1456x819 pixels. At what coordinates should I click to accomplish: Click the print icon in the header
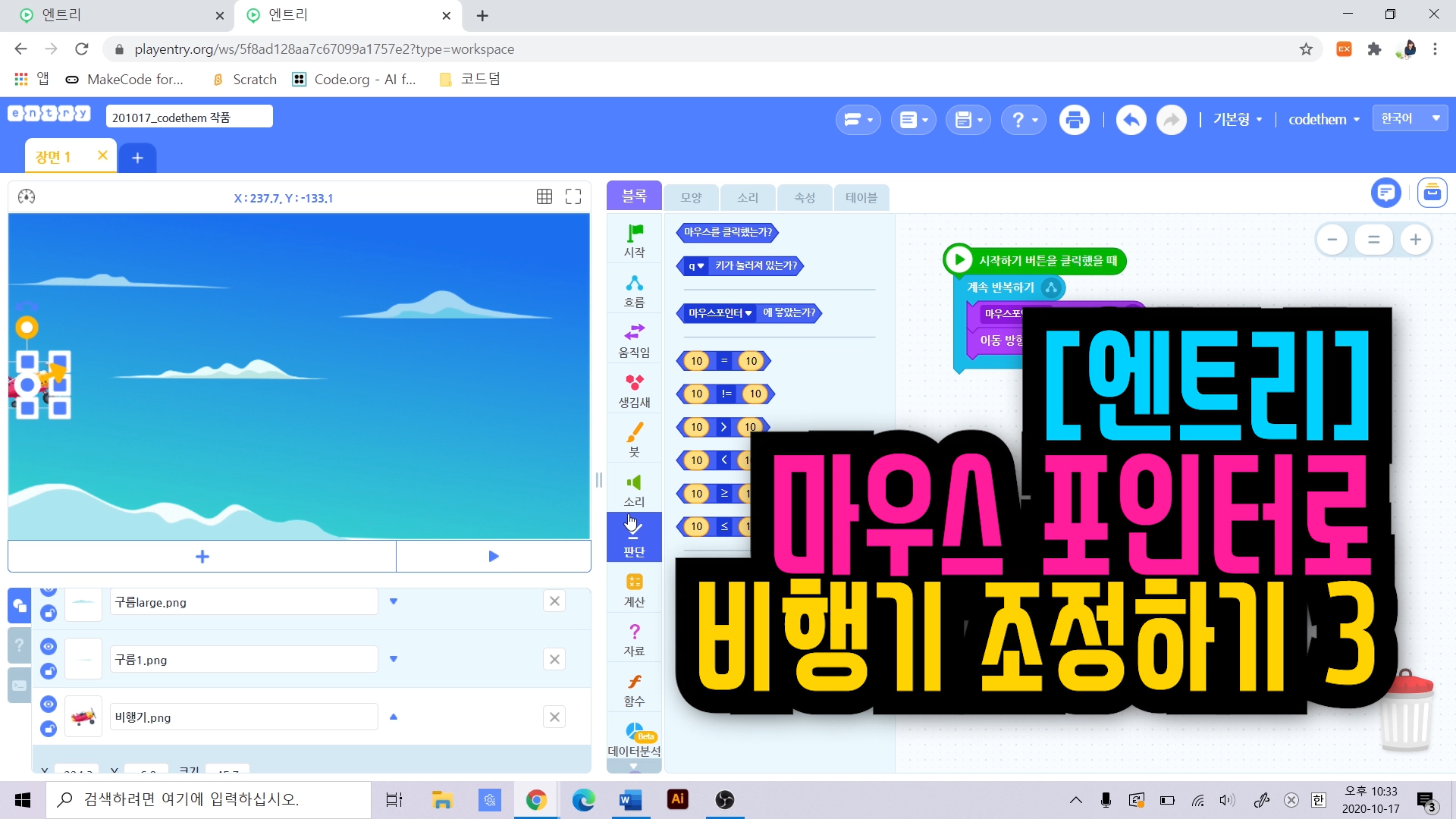point(1074,120)
